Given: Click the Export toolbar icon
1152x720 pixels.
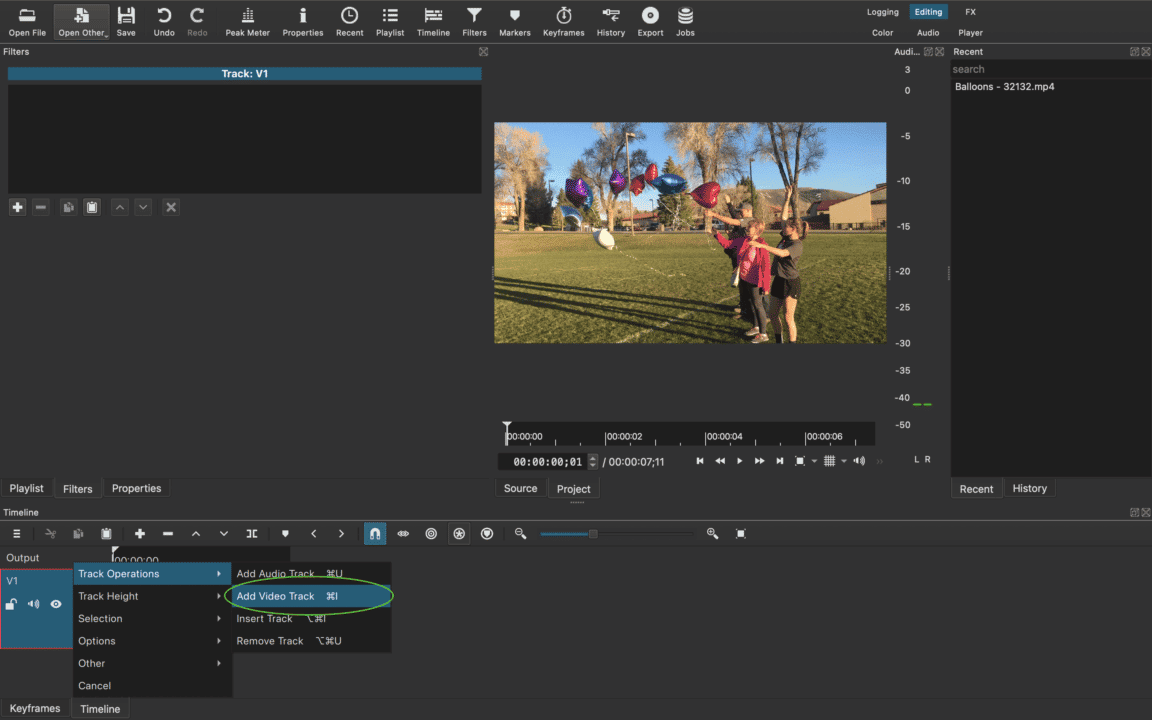Looking at the screenshot, I should pos(650,21).
